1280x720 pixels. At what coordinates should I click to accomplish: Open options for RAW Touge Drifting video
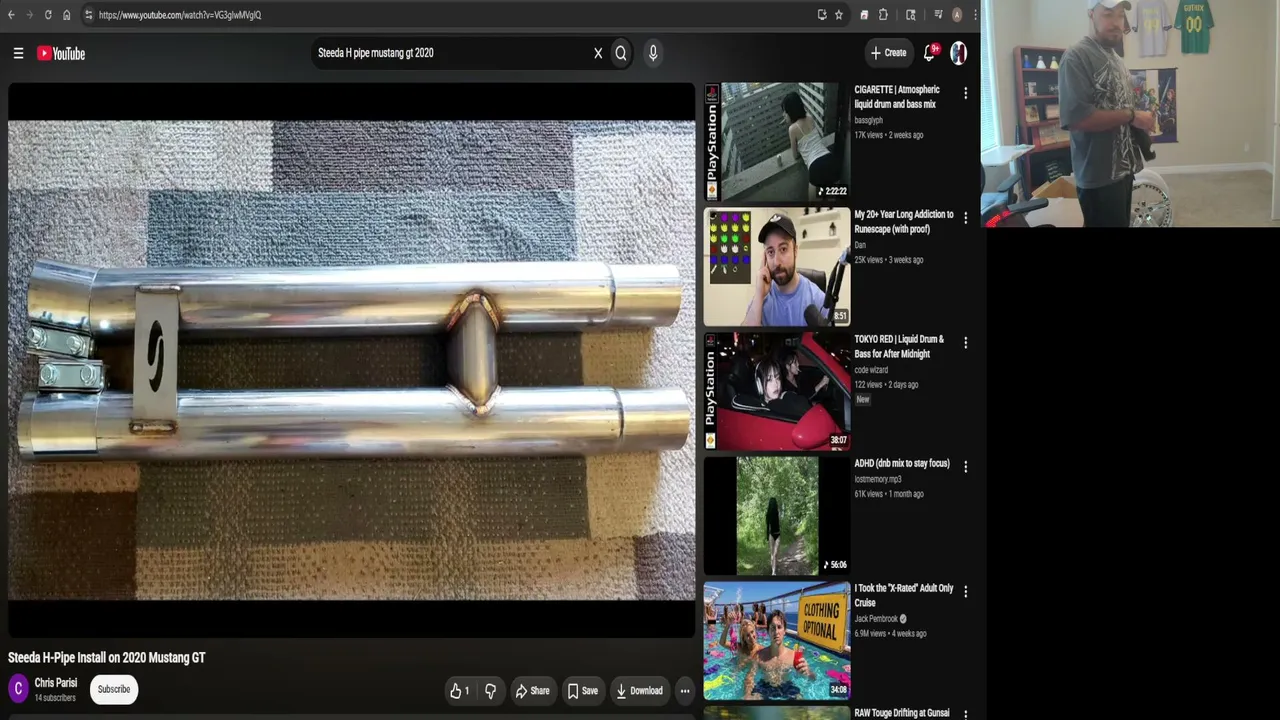pyautogui.click(x=965, y=714)
